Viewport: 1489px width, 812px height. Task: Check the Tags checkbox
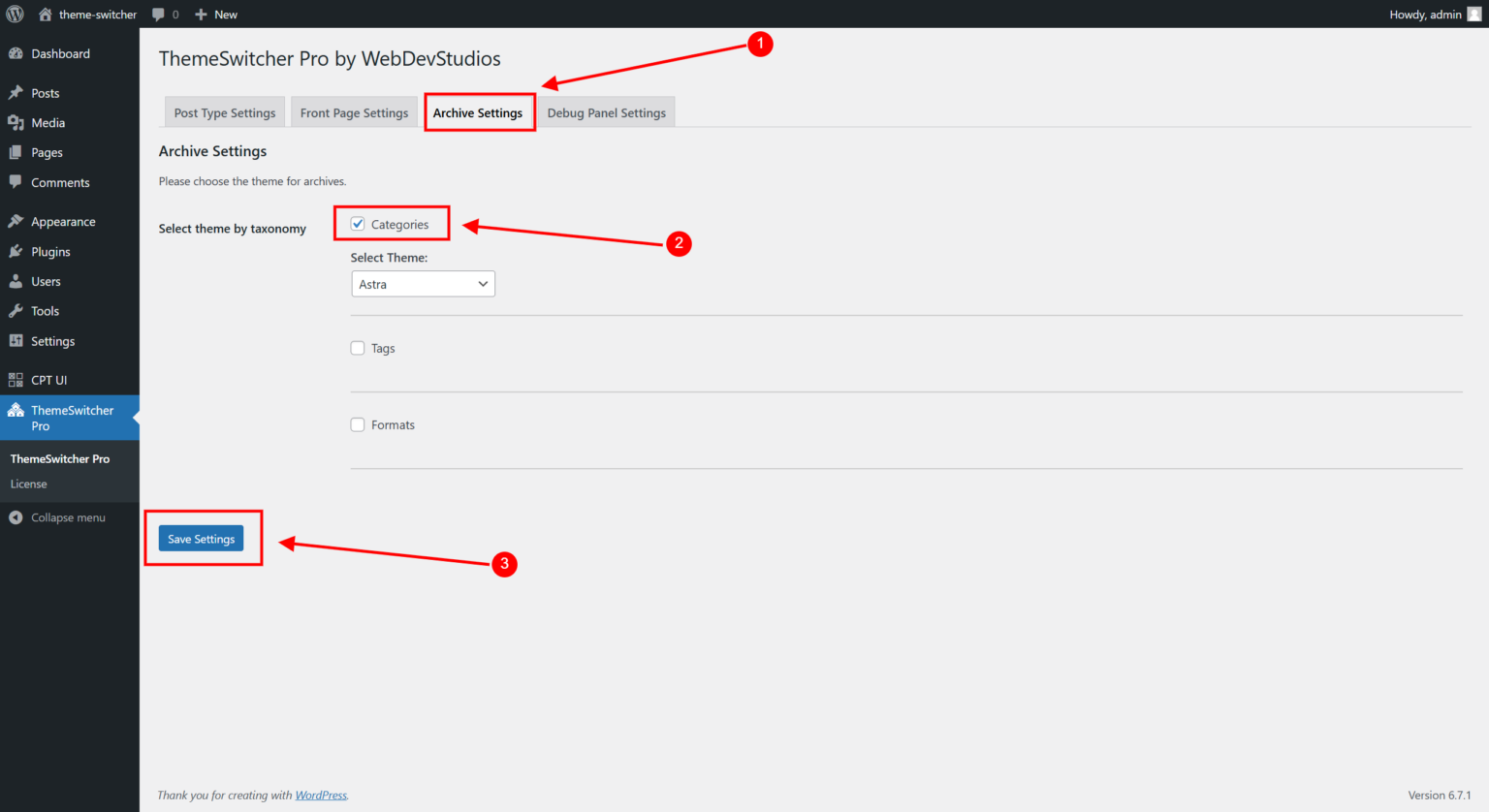tap(358, 348)
